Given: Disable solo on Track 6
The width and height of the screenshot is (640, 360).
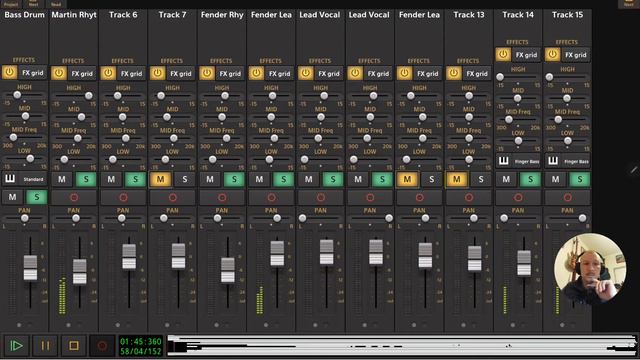Looking at the screenshot, I should 136,179.
